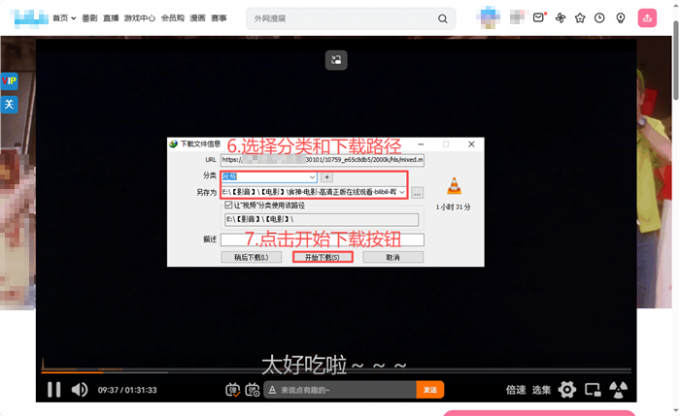Toggle danmaku display on the player

click(233, 390)
